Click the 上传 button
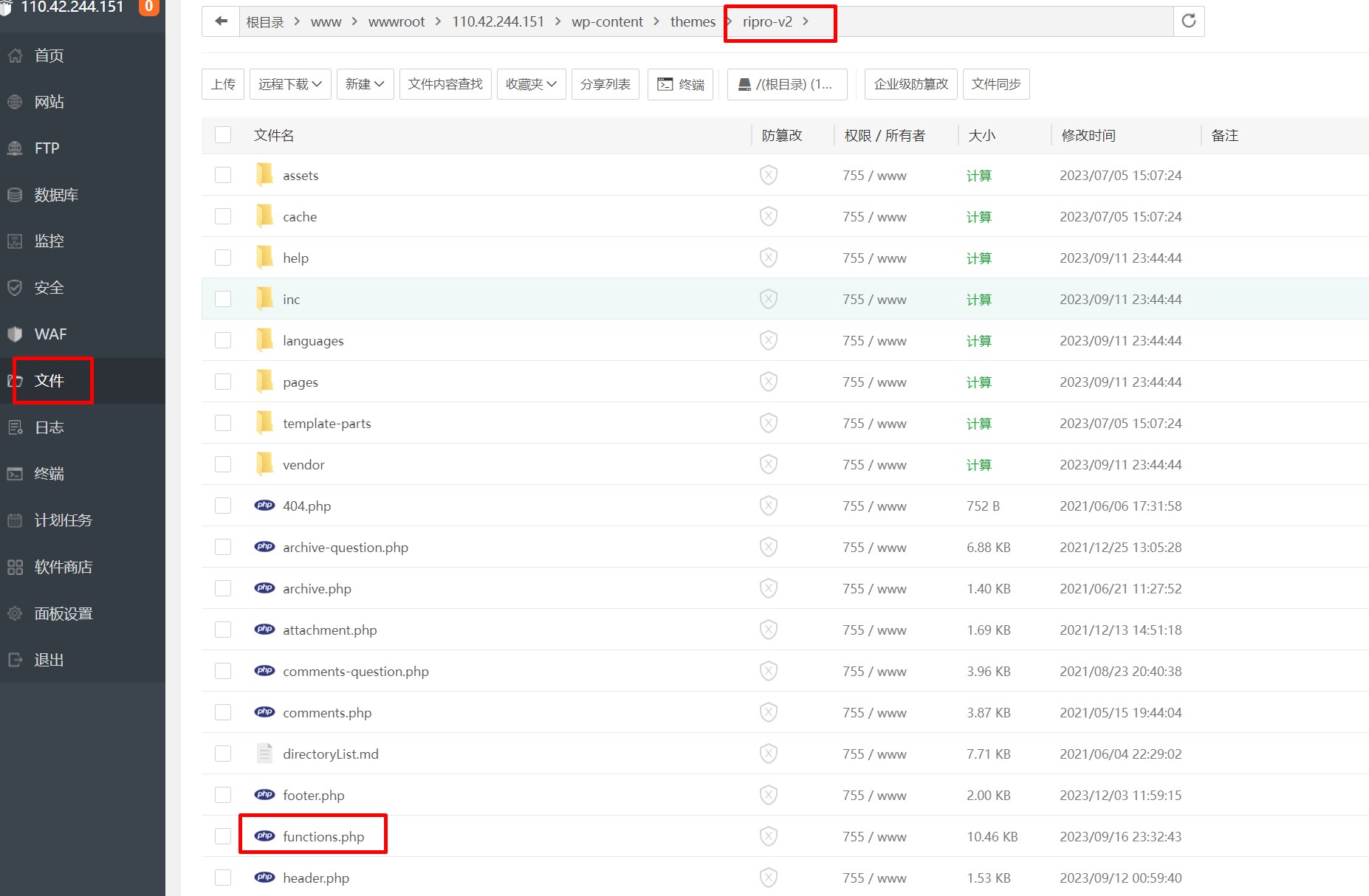 (223, 84)
